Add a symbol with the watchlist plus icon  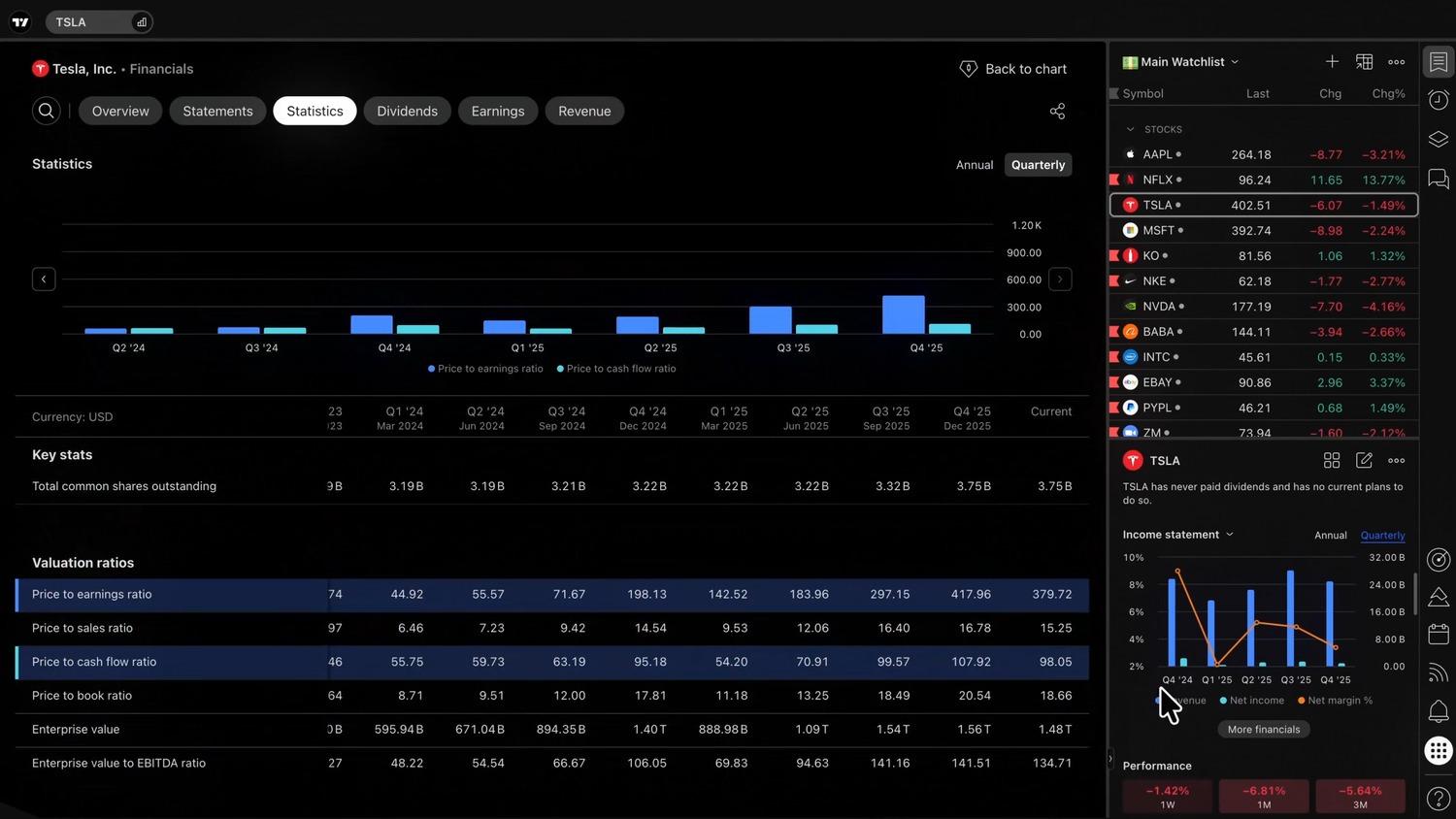click(1332, 61)
